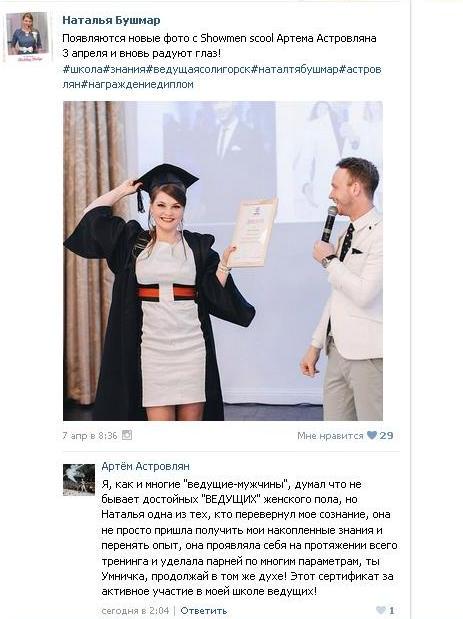Click the Instagram icon beside the post date
Screen dimensions: 463x619
[127, 435]
